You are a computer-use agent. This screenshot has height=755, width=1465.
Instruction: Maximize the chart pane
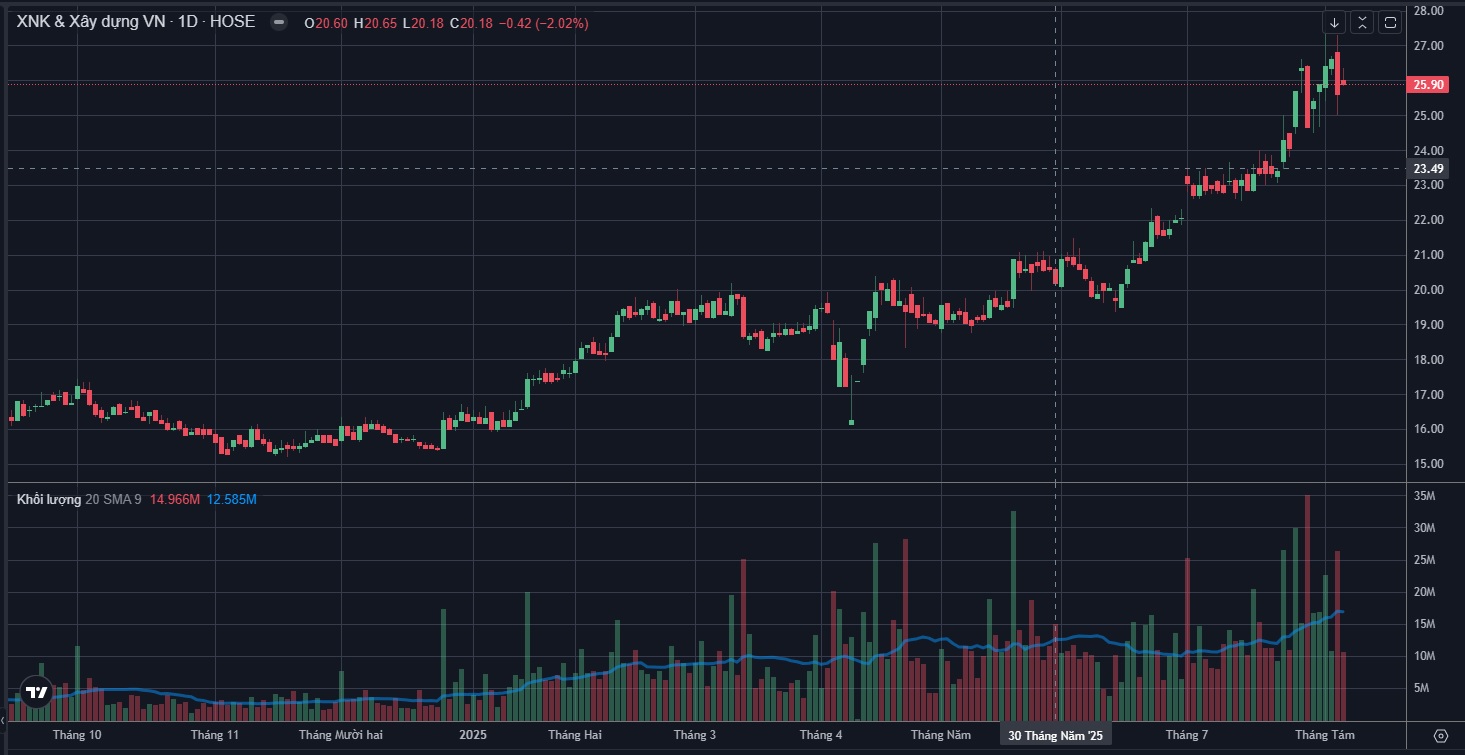tap(1390, 22)
